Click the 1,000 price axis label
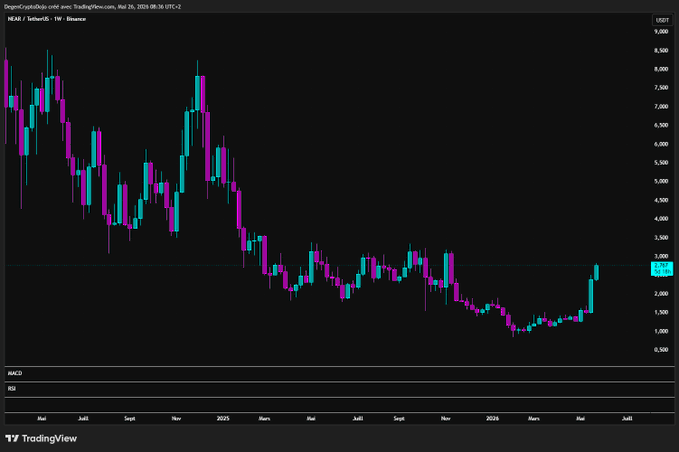Screen dimensions: 679x452 (661, 331)
